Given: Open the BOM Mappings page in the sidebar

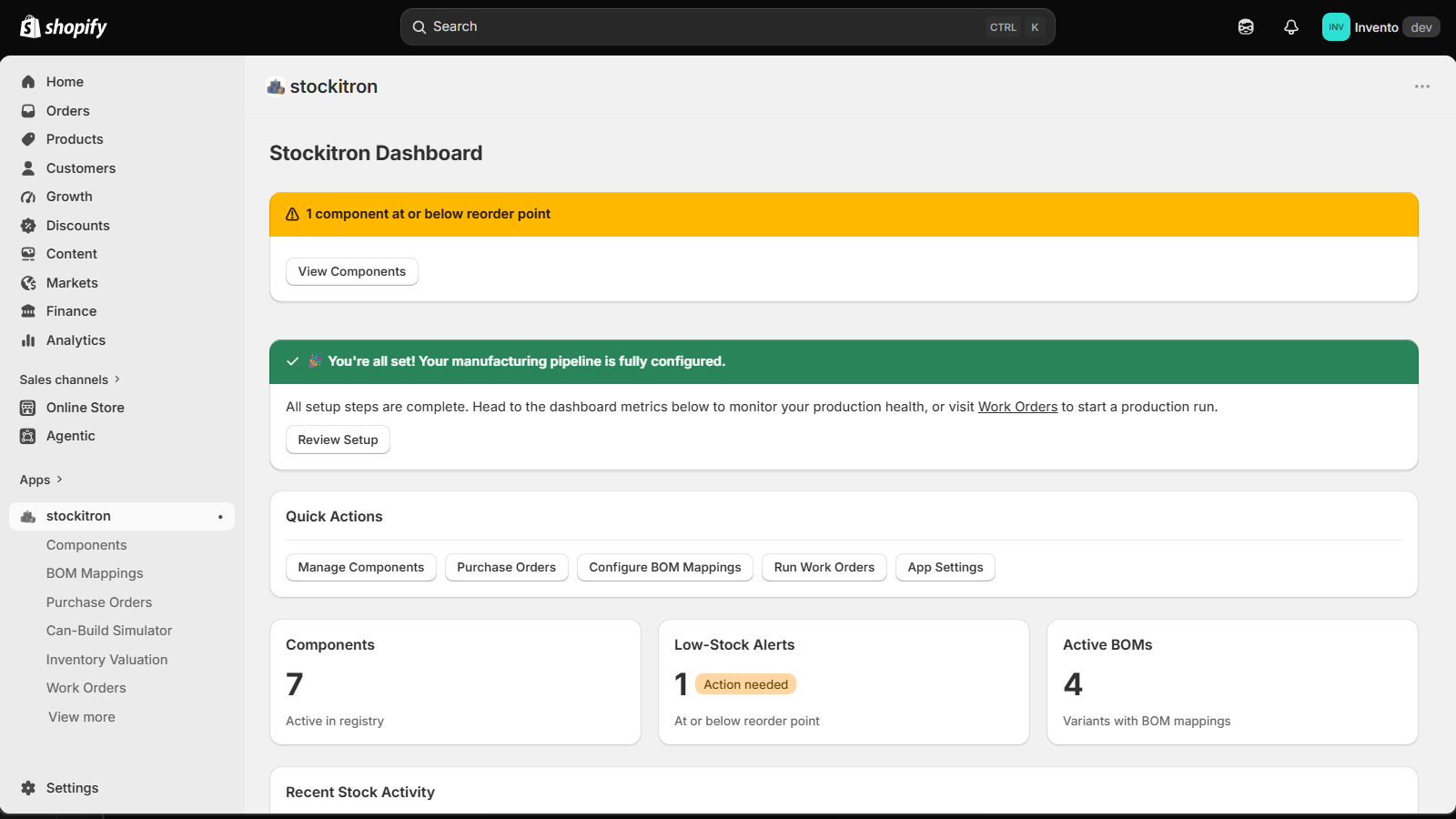Looking at the screenshot, I should pyautogui.click(x=95, y=573).
